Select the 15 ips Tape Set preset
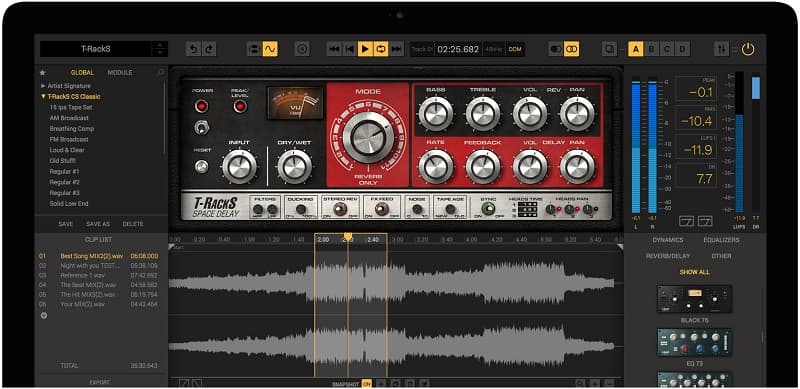800x389 pixels. tap(71, 107)
